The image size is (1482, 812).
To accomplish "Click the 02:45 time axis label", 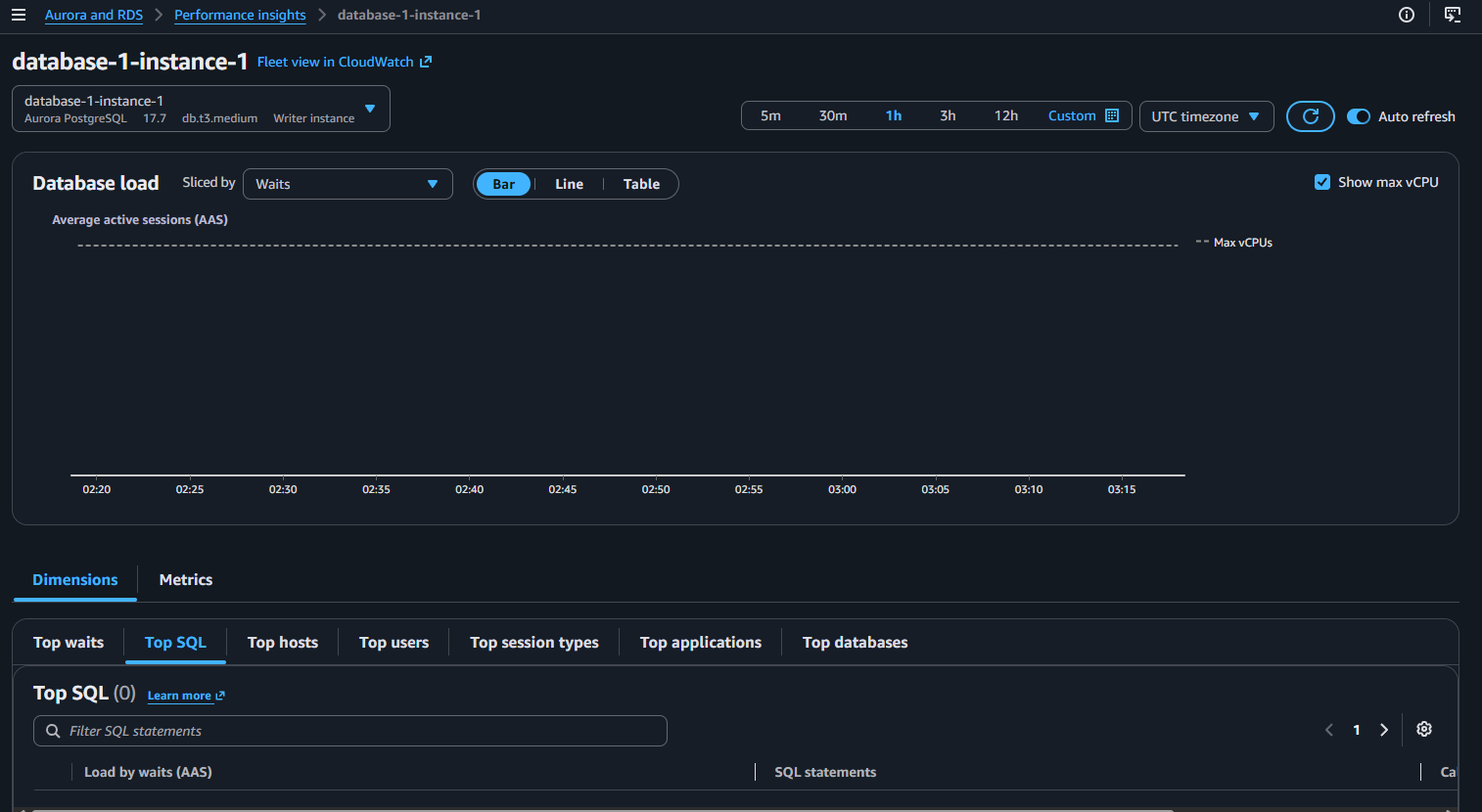I will [563, 489].
